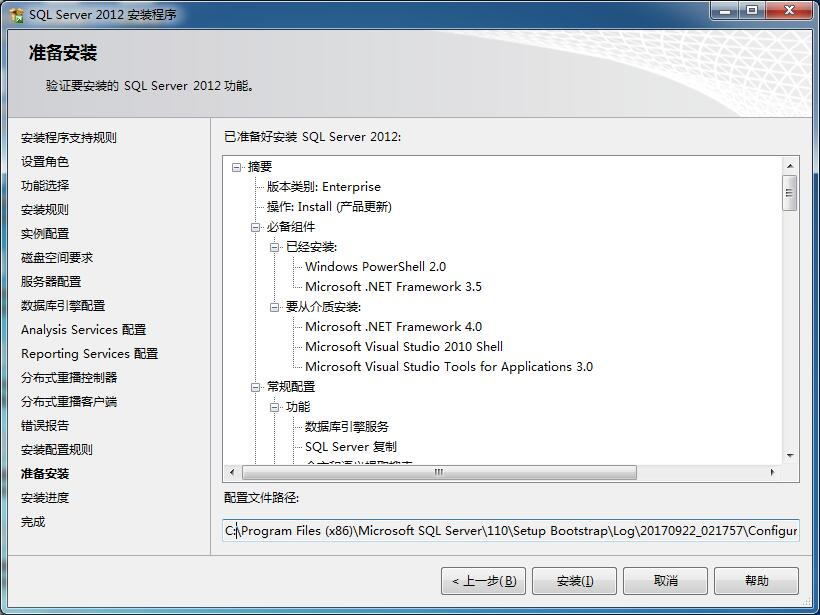Click 分布式重播控制器 step
The height and width of the screenshot is (615, 820).
tap(69, 378)
